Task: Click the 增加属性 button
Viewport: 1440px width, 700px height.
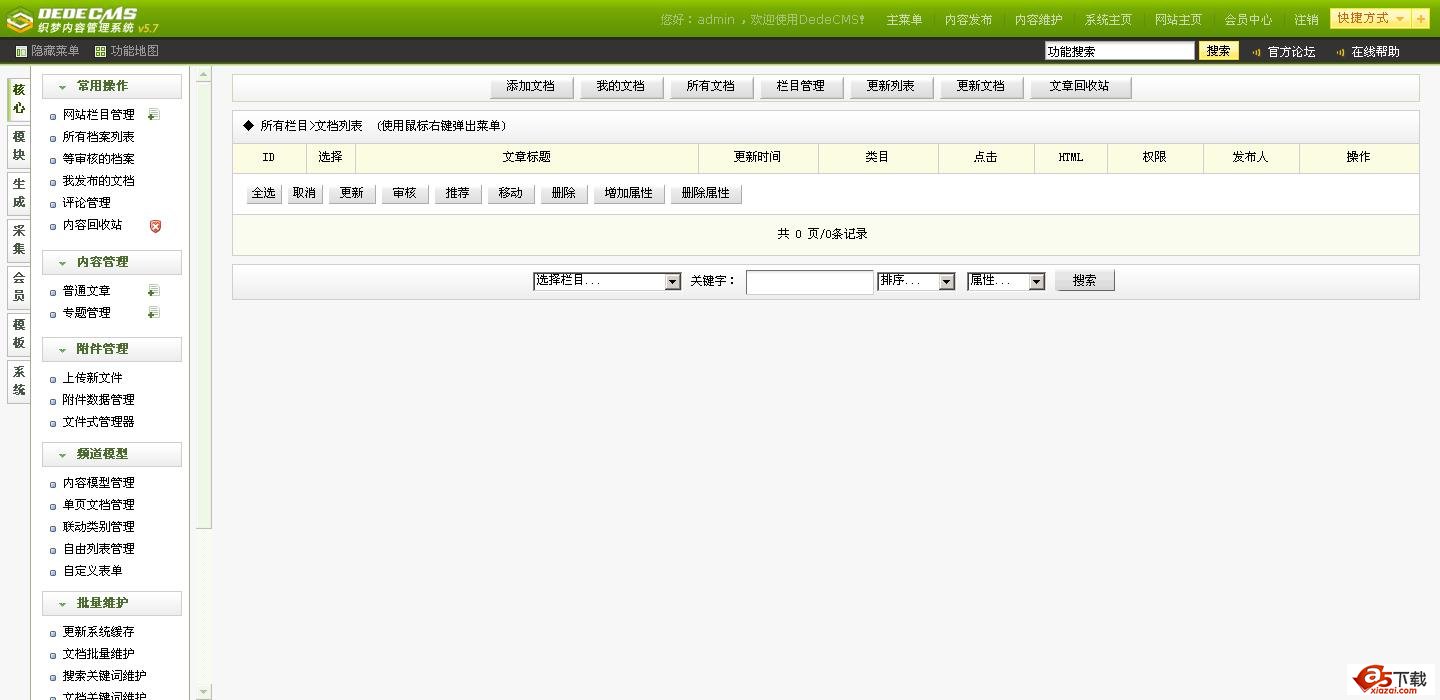Action: click(x=629, y=194)
